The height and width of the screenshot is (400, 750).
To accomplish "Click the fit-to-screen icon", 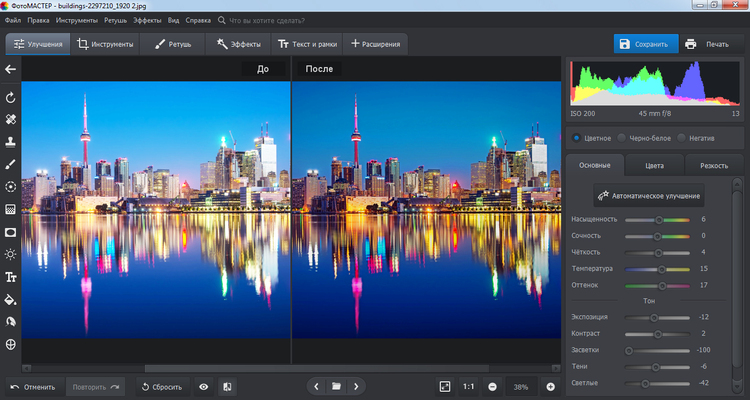I will [x=445, y=386].
